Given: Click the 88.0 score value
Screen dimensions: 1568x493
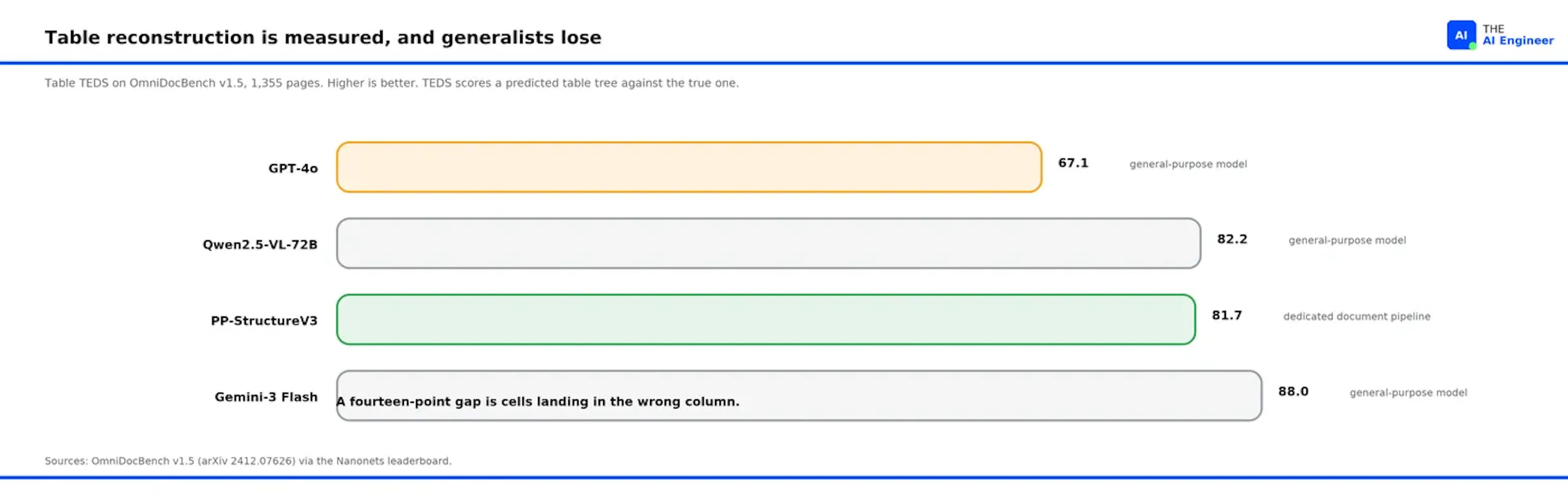Looking at the screenshot, I should click(x=1293, y=391).
